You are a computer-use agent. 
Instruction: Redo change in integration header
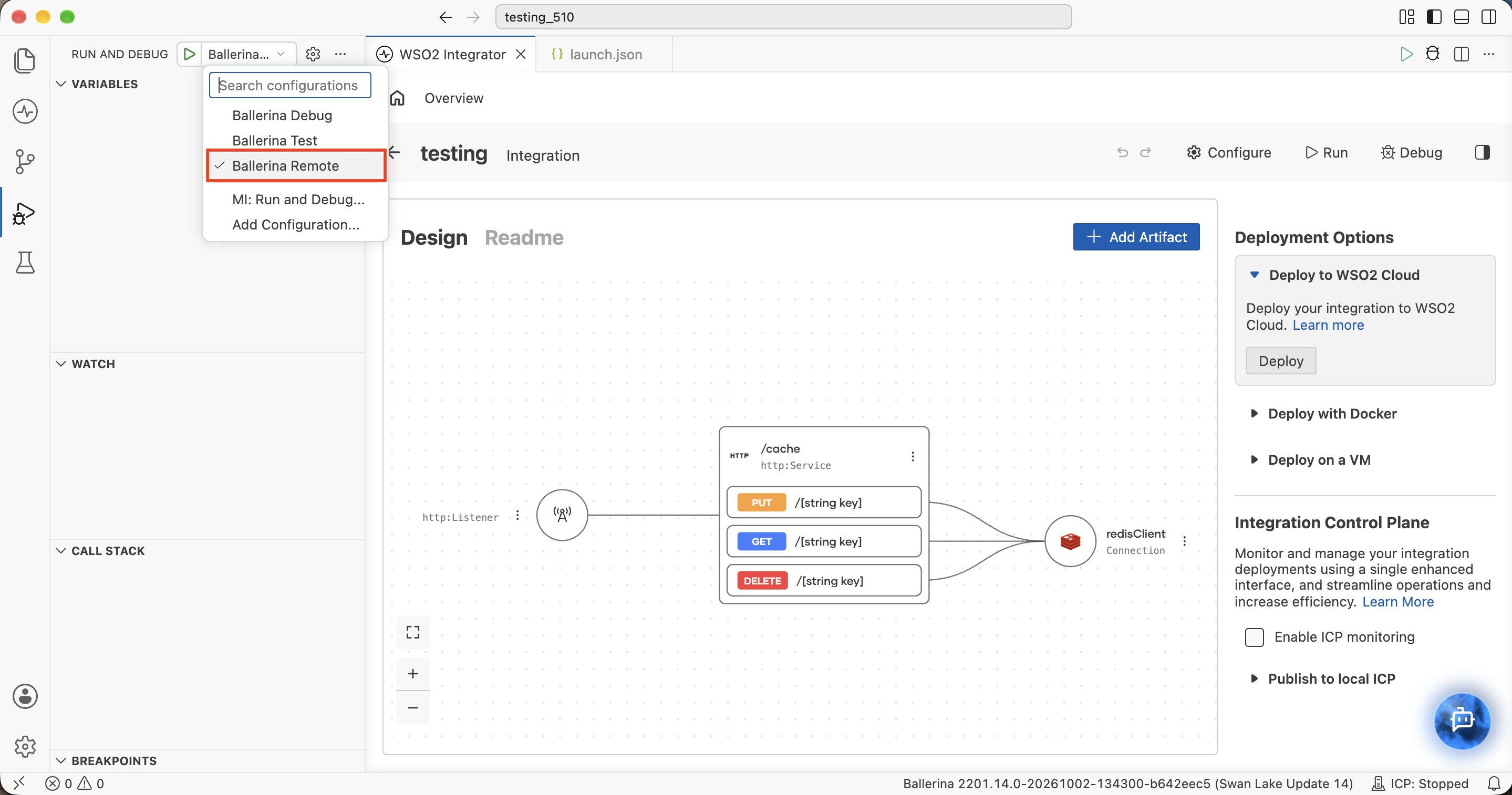1145,153
